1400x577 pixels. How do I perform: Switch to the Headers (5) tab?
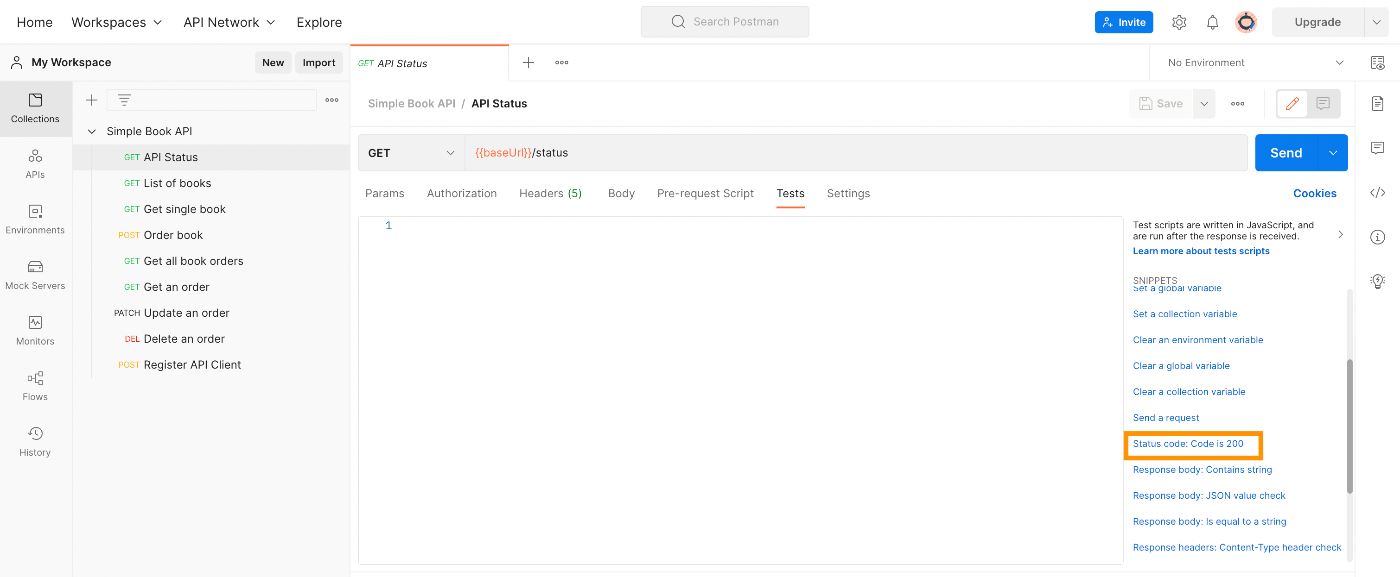[550, 193]
